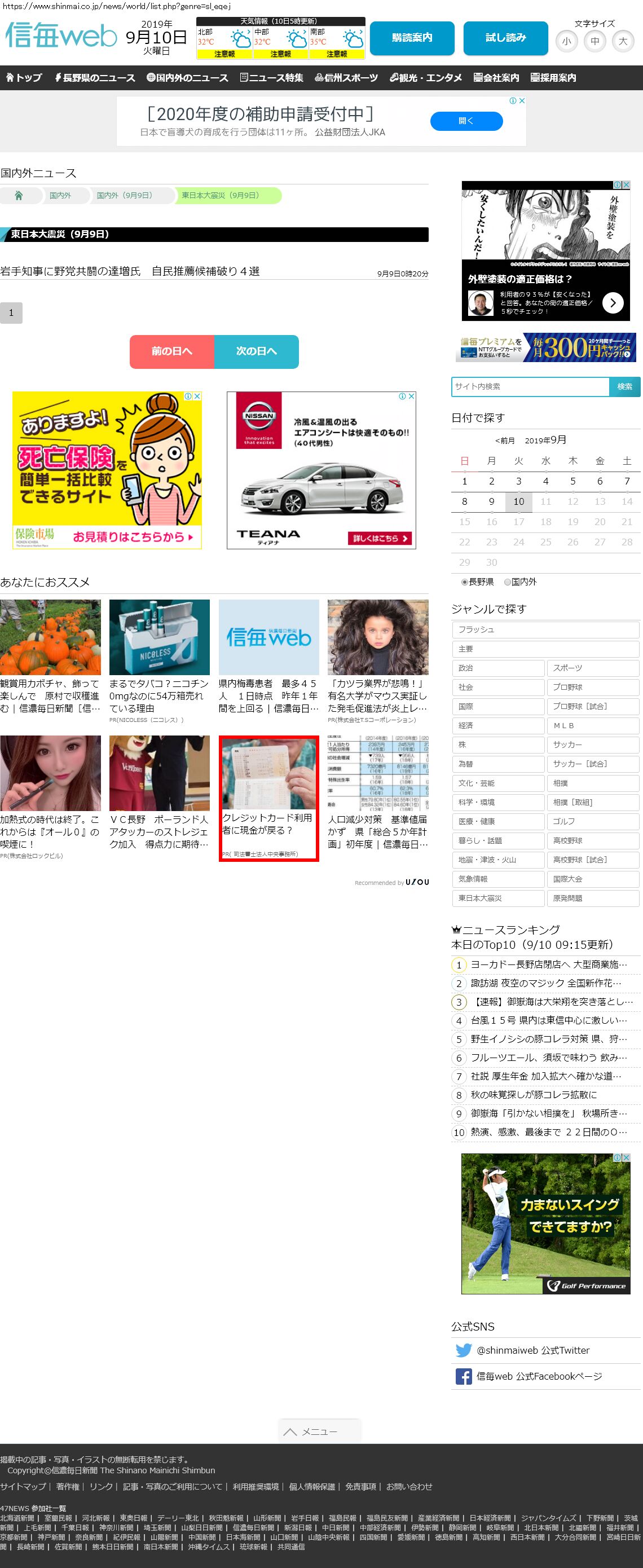Image resolution: width=643 pixels, height=1568 pixels.
Task: Select small font size 小
Action: pos(567,41)
